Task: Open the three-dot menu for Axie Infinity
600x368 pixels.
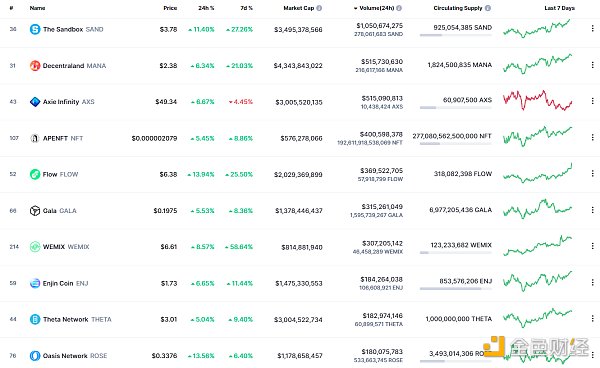Action: click(x=592, y=101)
